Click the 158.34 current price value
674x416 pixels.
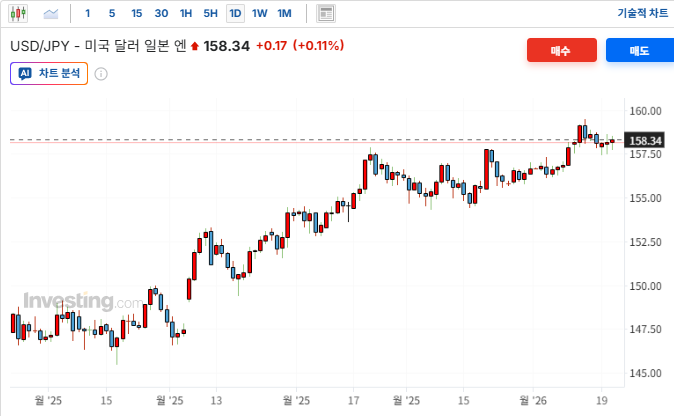[227, 46]
